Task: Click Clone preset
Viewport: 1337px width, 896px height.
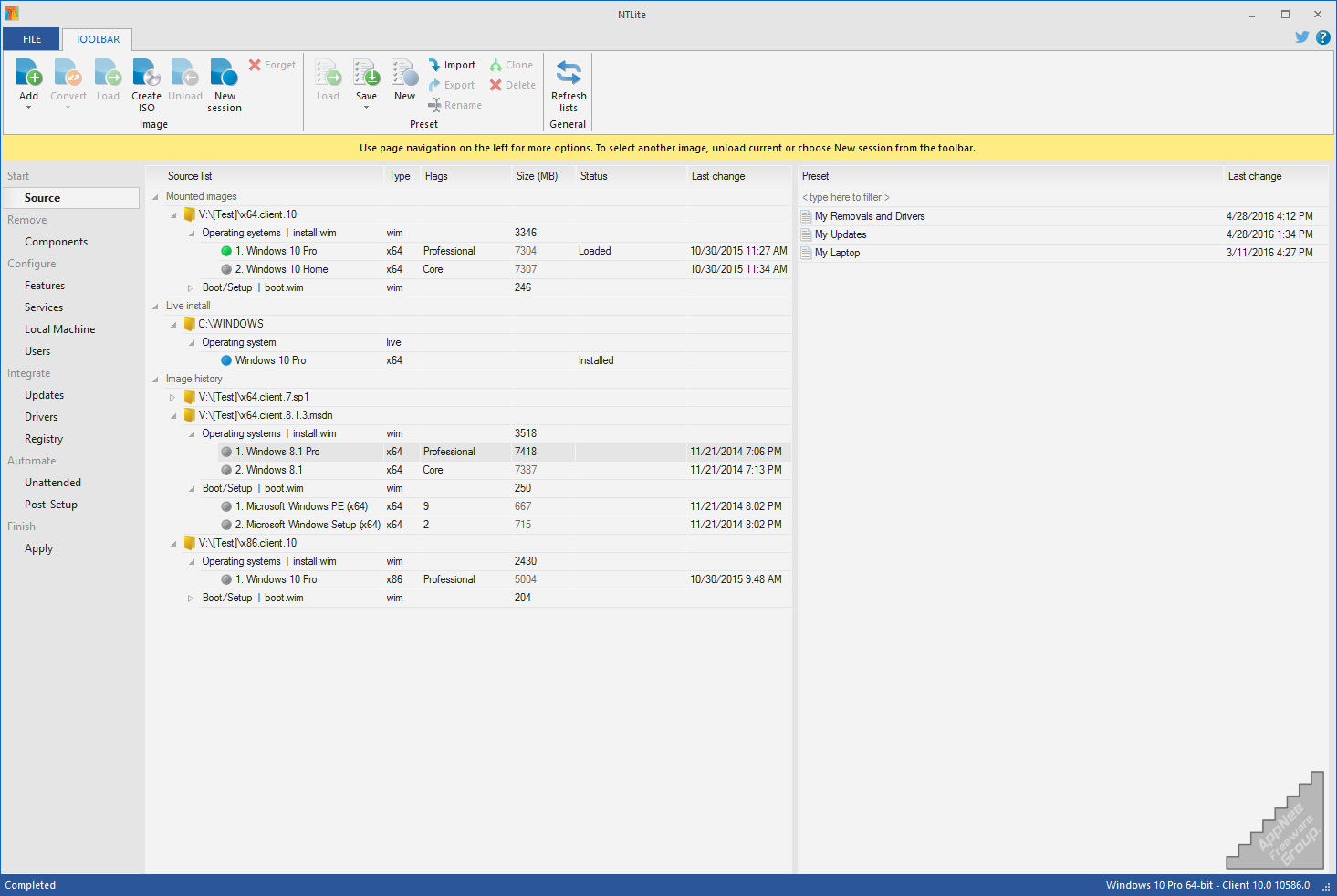Action: (511, 65)
